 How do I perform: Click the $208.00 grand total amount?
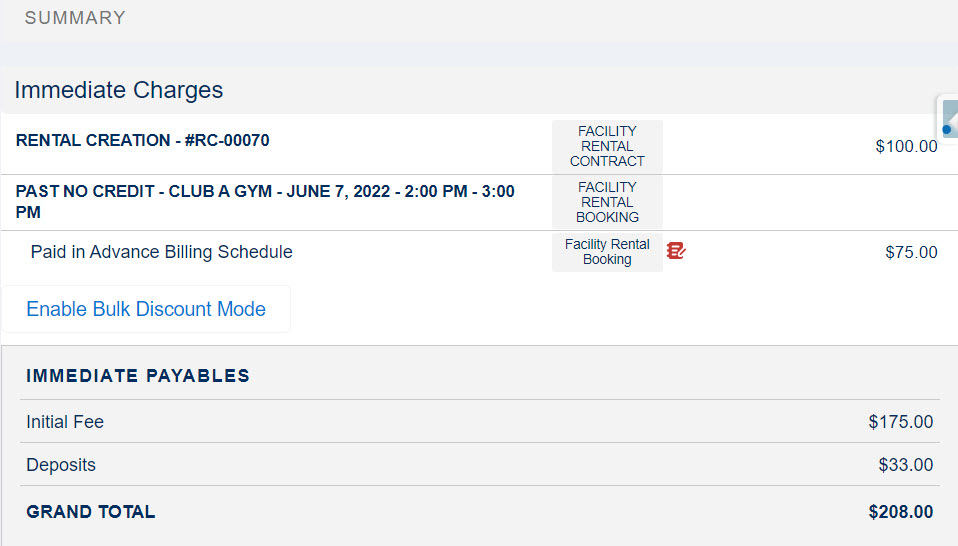pyautogui.click(x=900, y=512)
